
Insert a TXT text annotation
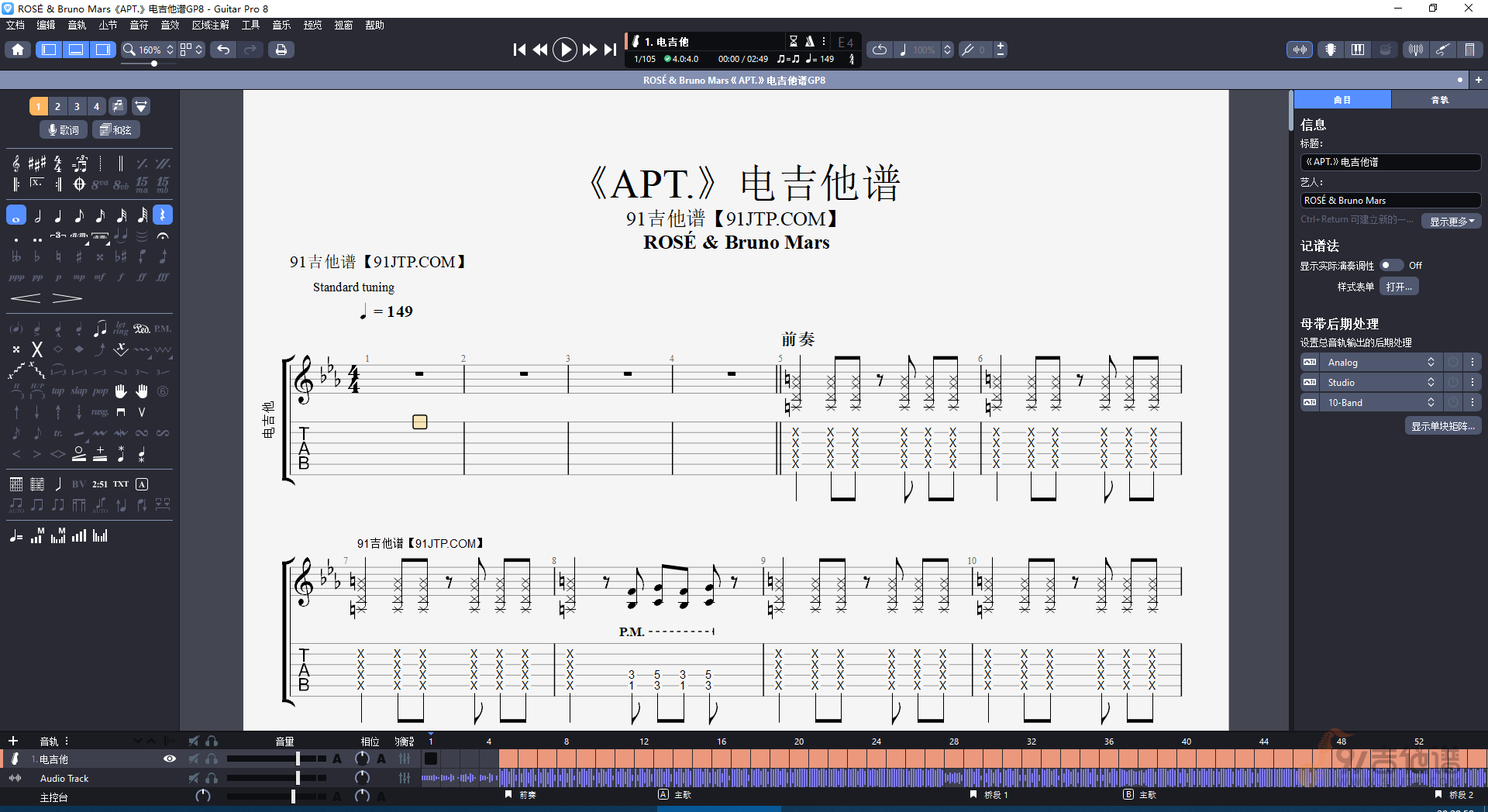coord(121,484)
